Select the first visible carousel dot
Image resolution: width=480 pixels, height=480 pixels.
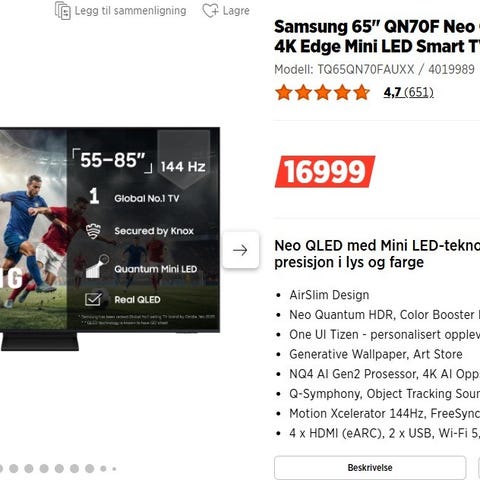(x=14, y=468)
